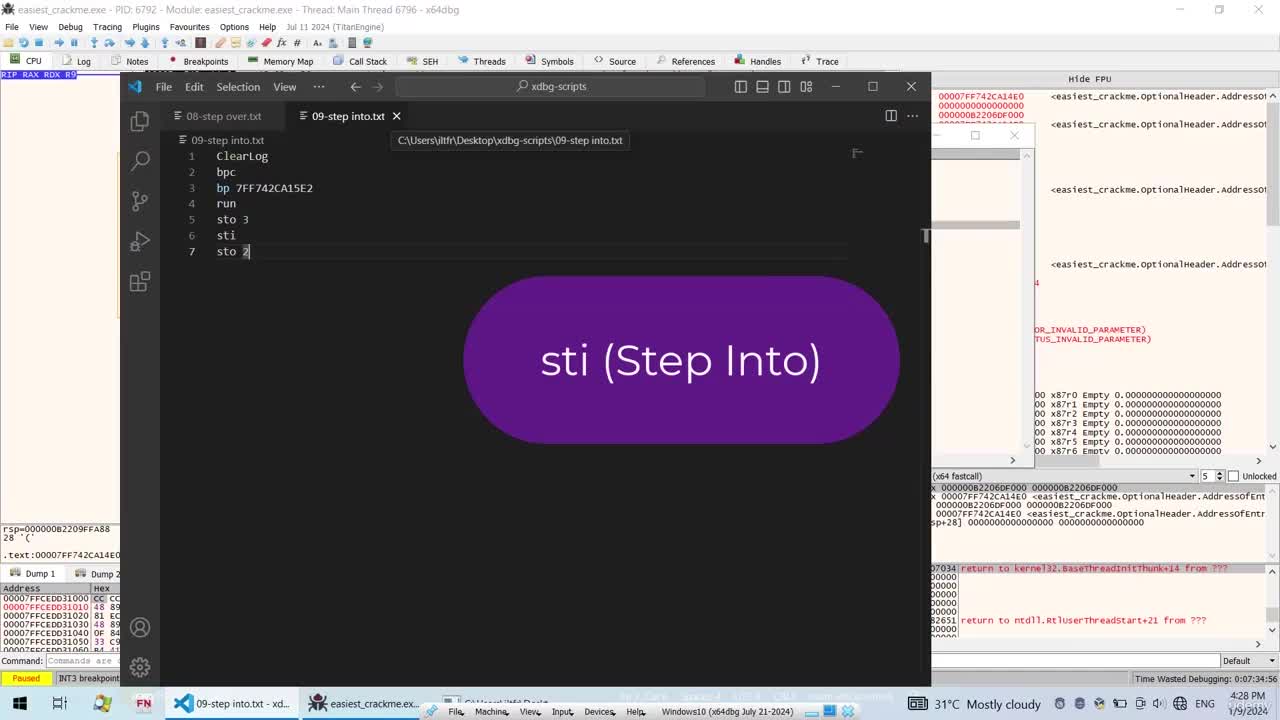The height and width of the screenshot is (720, 1280).
Task: Switch to x64dbg Breakpoints tab
Action: pos(198,61)
